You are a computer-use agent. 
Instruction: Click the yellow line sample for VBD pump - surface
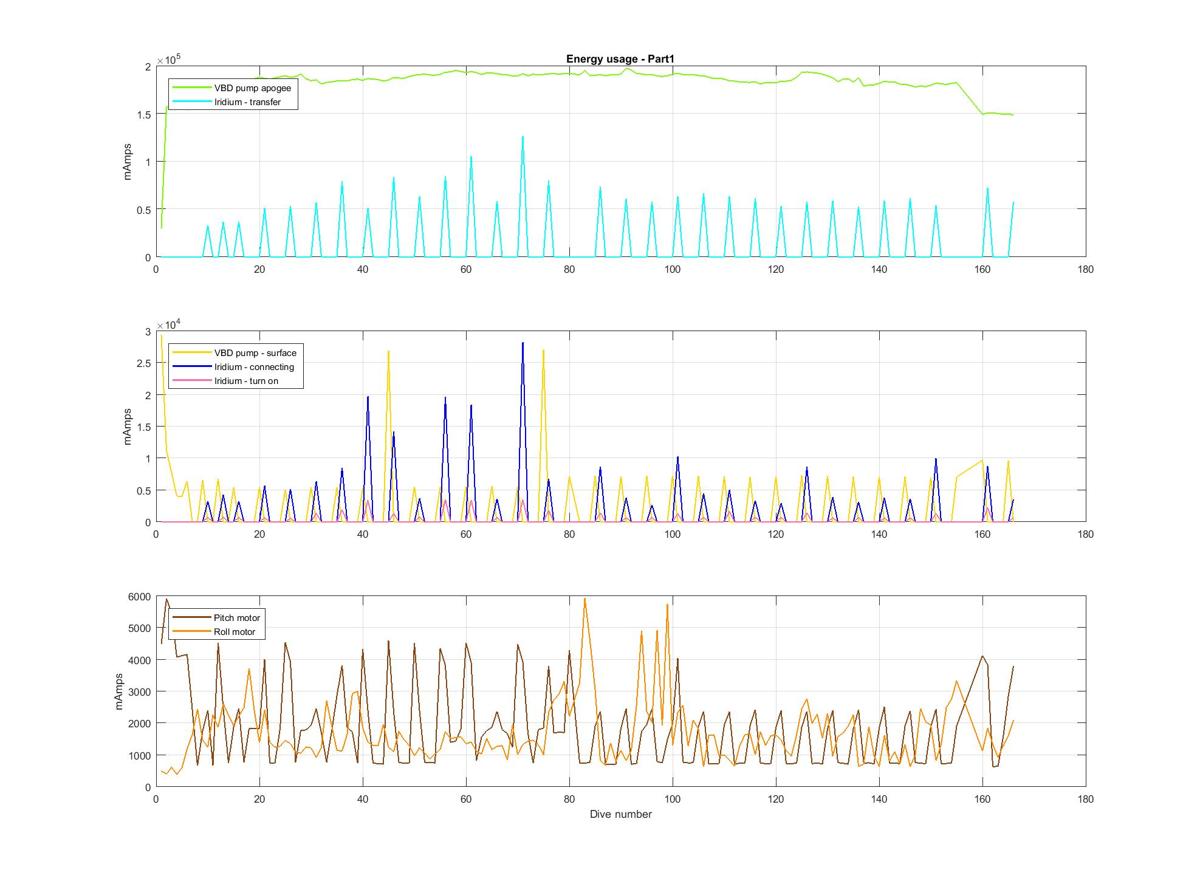[x=191, y=353]
